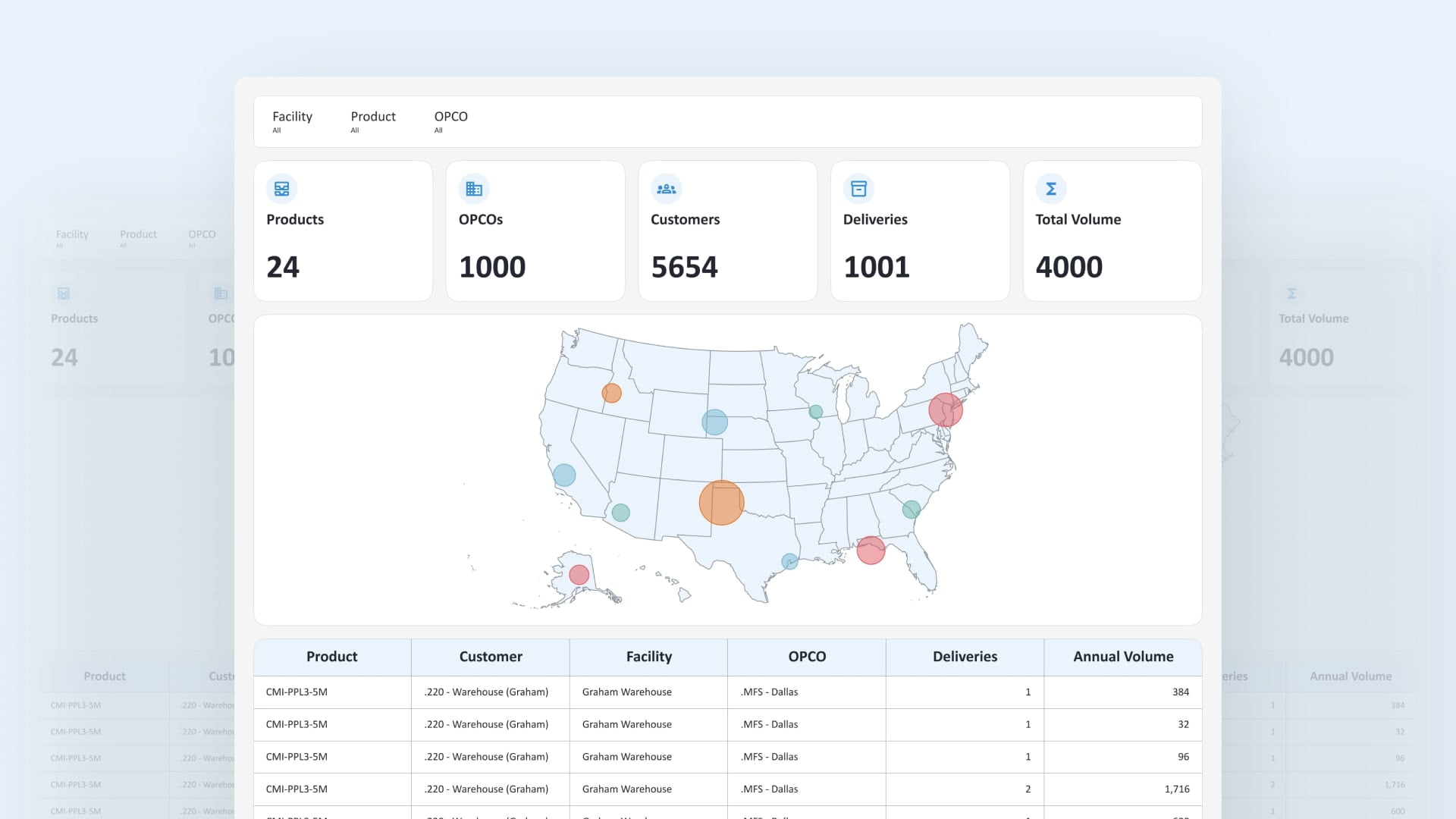The height and width of the screenshot is (819, 1456).
Task: Click Annual Volume header in faded background table
Action: (x=1351, y=676)
